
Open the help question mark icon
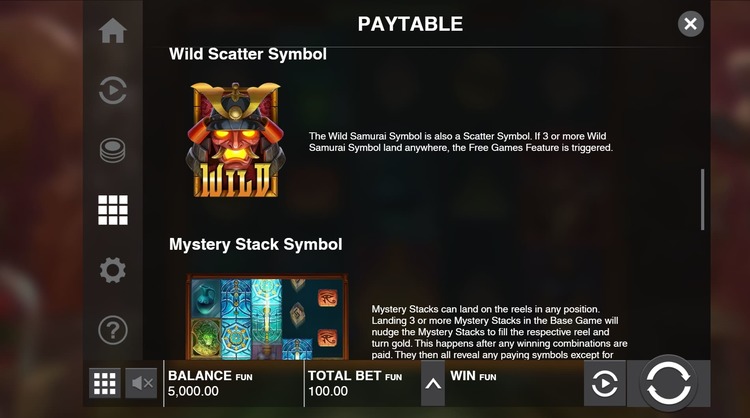[113, 330]
